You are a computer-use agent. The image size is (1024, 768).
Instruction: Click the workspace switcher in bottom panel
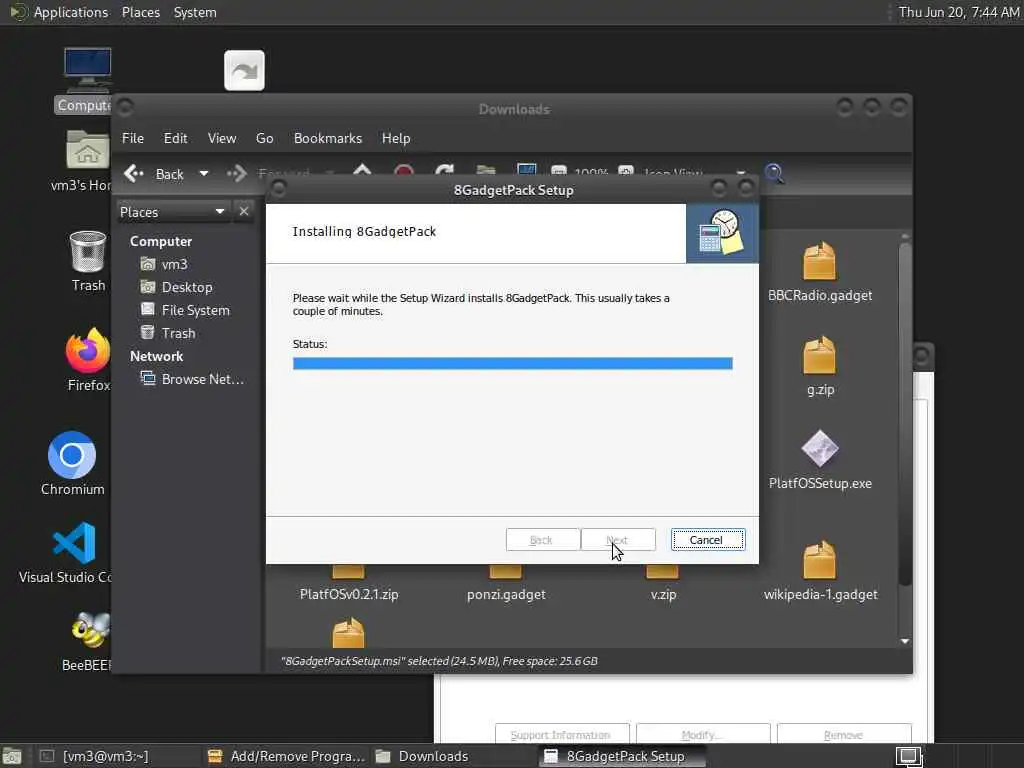(908, 756)
